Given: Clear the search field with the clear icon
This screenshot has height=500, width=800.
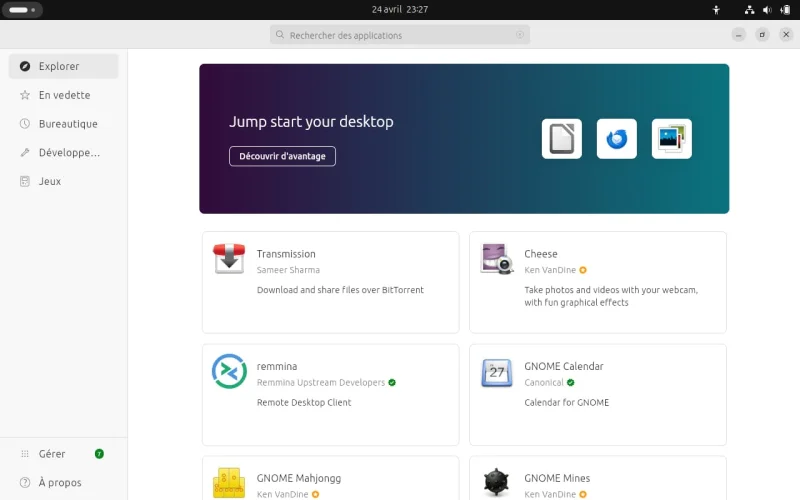Looking at the screenshot, I should click(x=520, y=35).
